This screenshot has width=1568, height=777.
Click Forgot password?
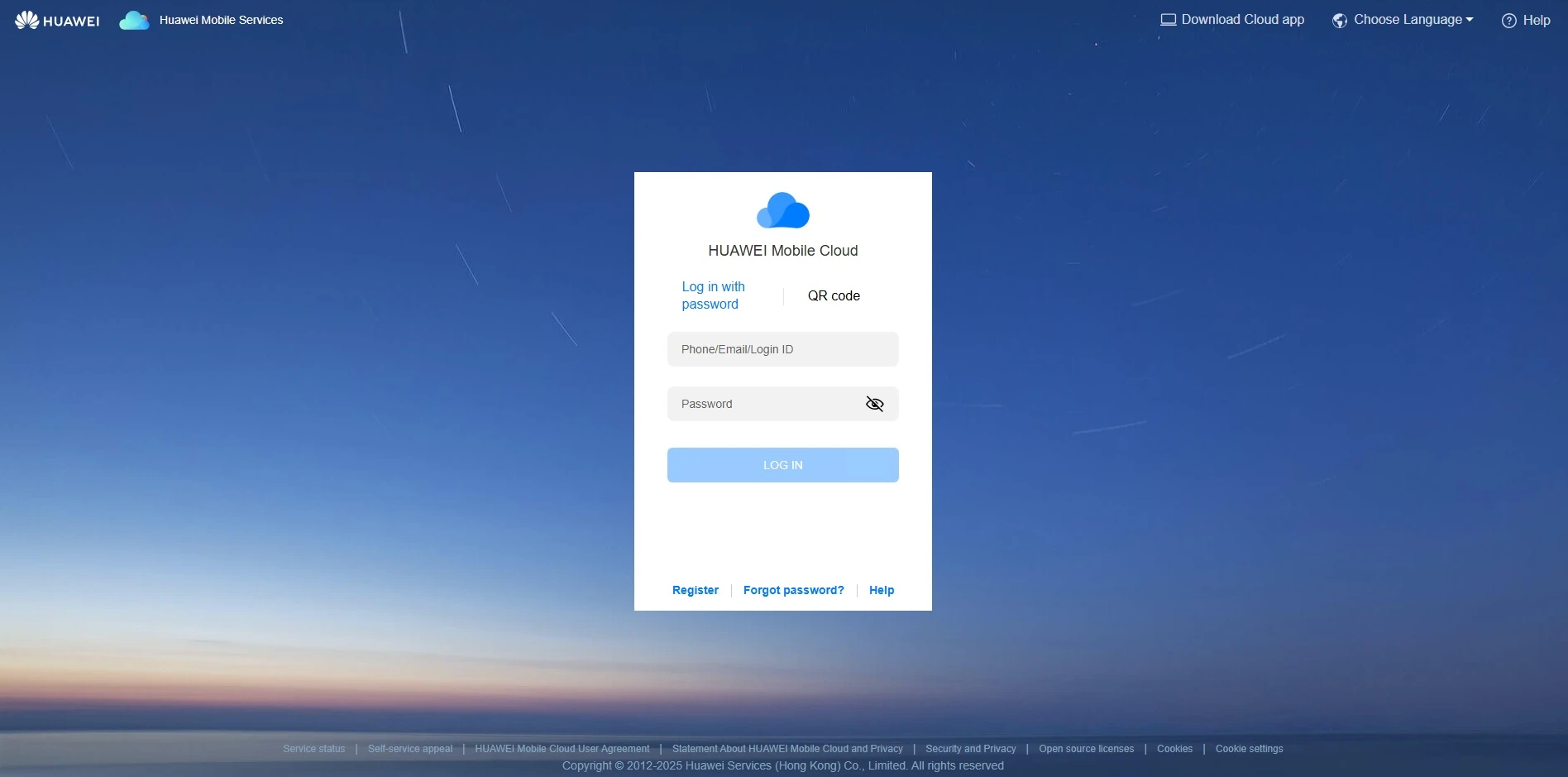click(792, 590)
